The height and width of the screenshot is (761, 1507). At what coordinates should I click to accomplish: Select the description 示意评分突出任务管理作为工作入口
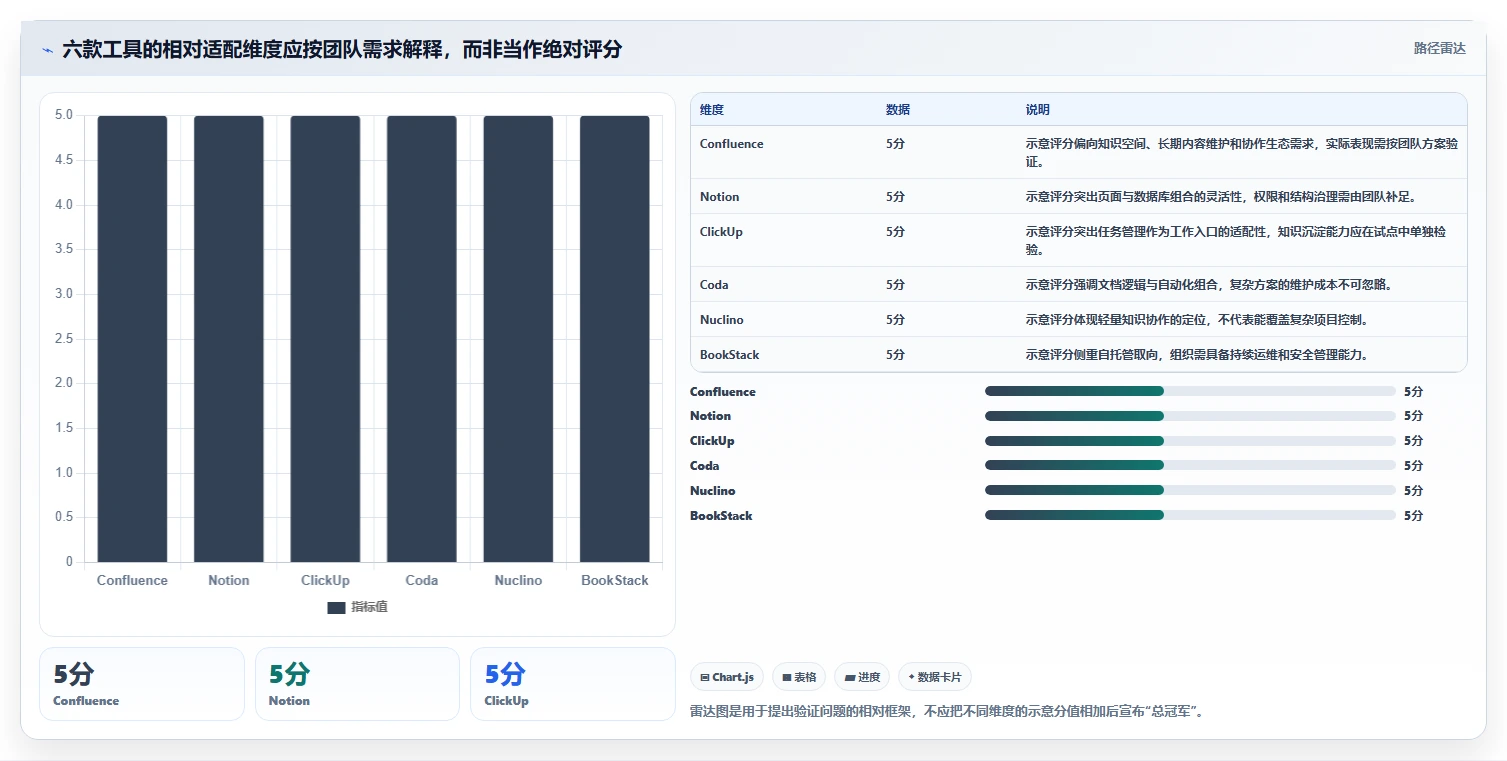point(1235,240)
